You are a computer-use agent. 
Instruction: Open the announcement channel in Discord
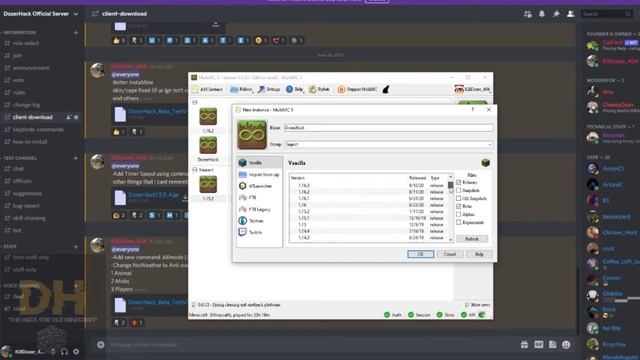click(31, 68)
